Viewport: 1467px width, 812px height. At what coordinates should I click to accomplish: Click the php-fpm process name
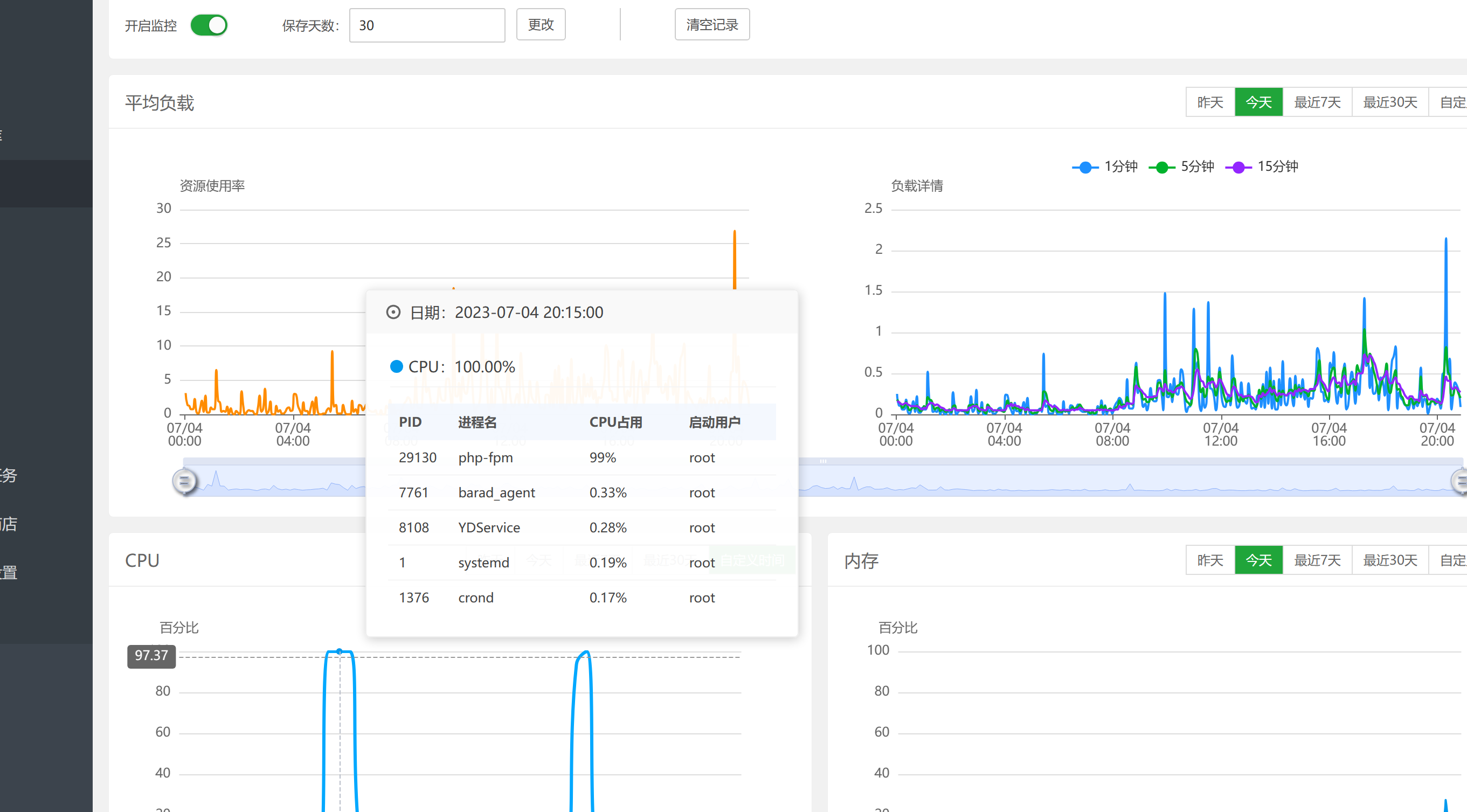tap(485, 457)
